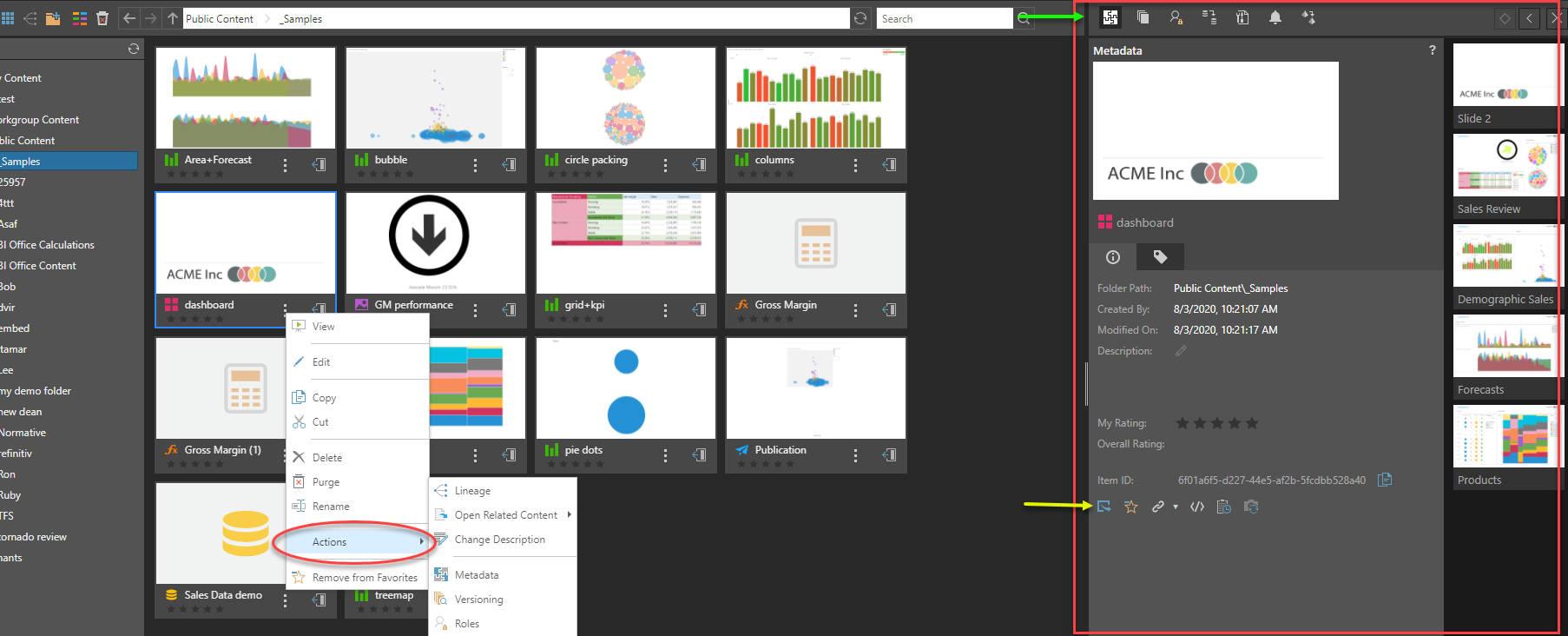Expand the Open Related Content submenu
1568x636 pixels.
click(569, 514)
